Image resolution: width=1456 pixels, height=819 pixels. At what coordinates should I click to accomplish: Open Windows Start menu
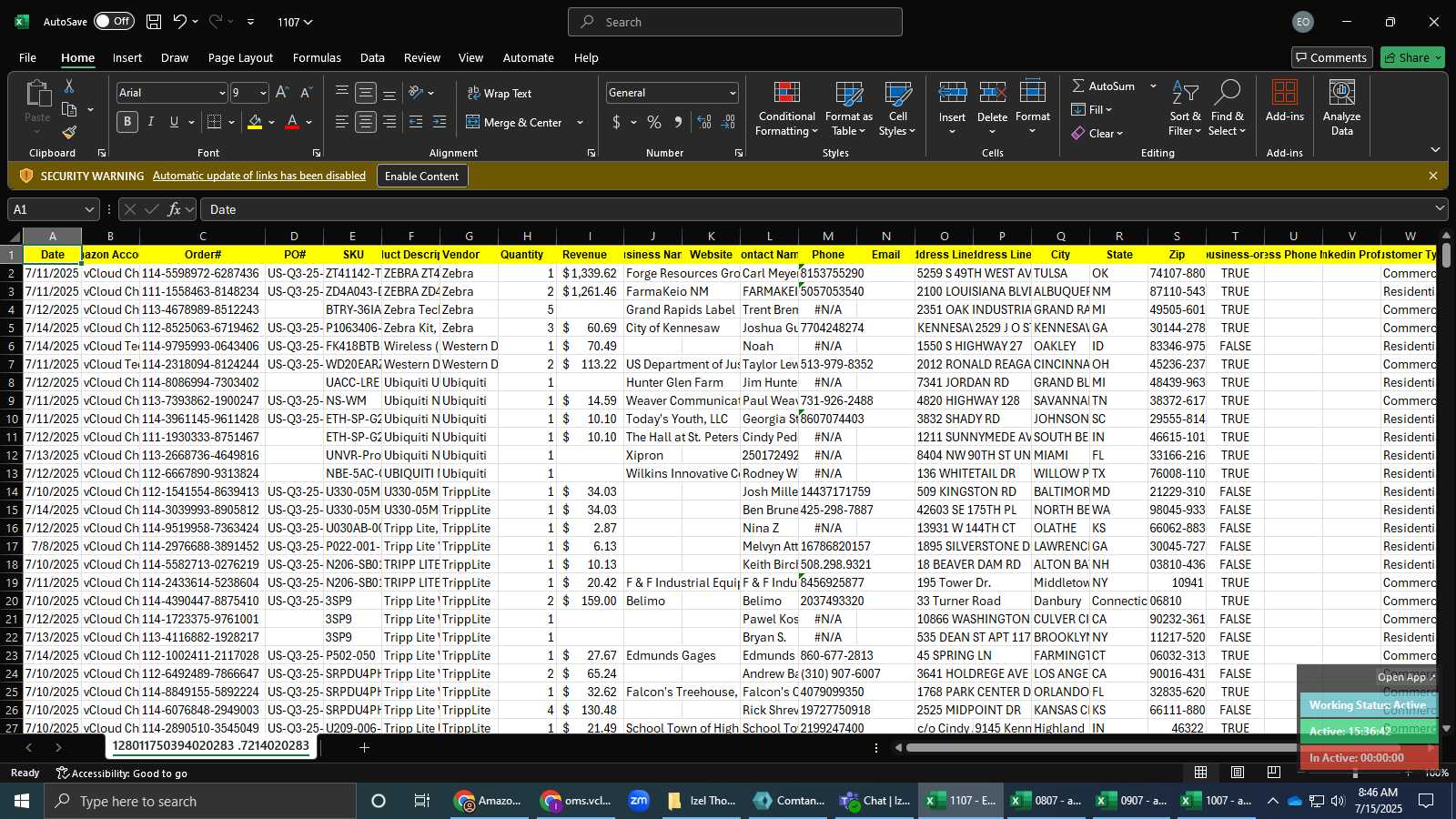(22, 801)
